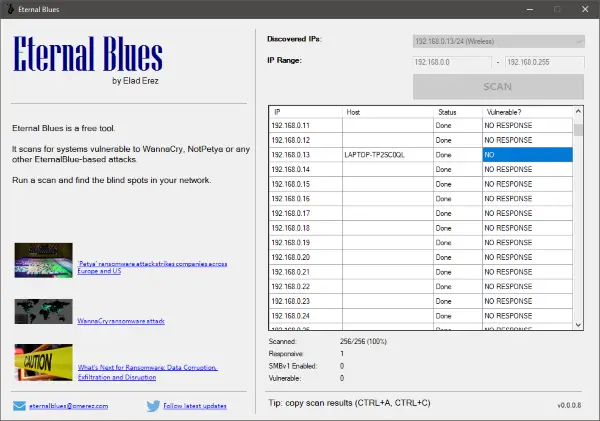Screen dimensions: 600x421
Task: Open What's Next for Ransomware link
Action: (148, 372)
